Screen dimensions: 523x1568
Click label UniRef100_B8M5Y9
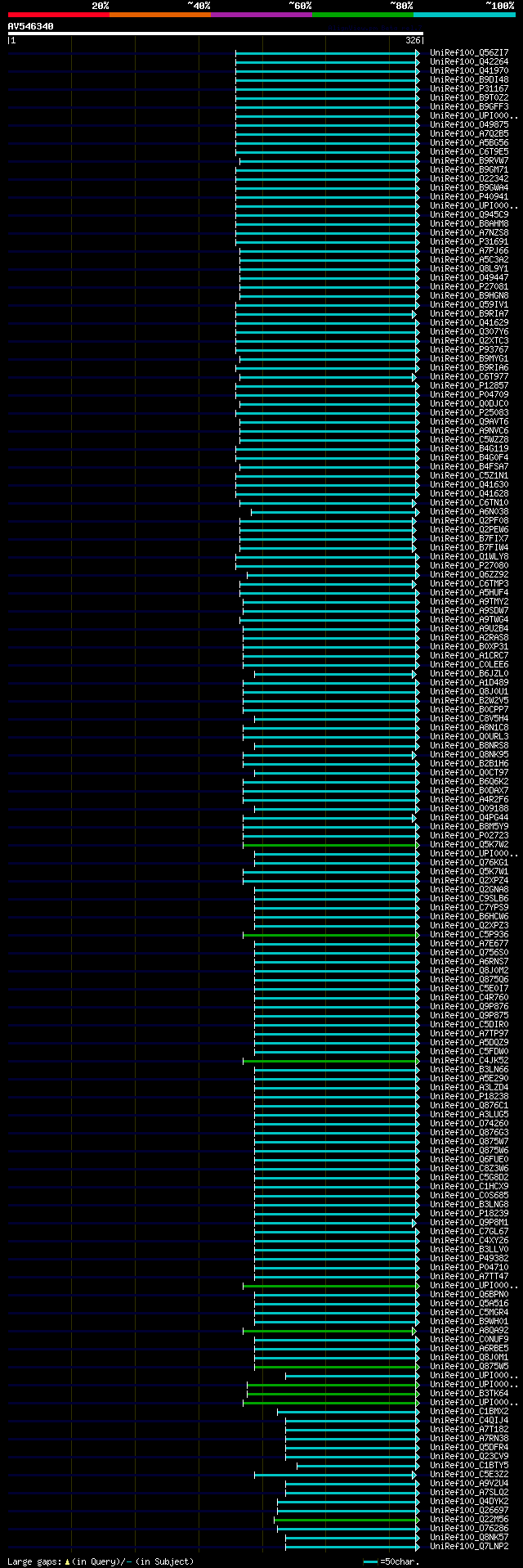(469, 826)
